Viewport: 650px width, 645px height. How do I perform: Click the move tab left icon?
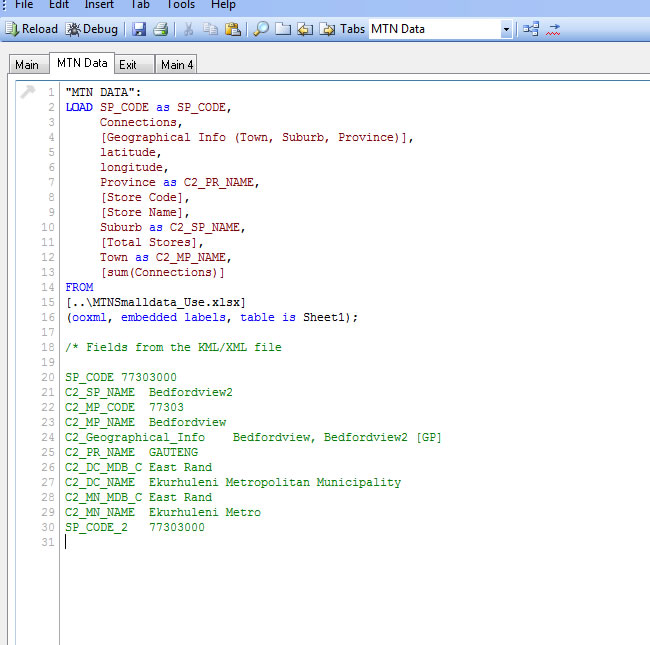[305, 29]
